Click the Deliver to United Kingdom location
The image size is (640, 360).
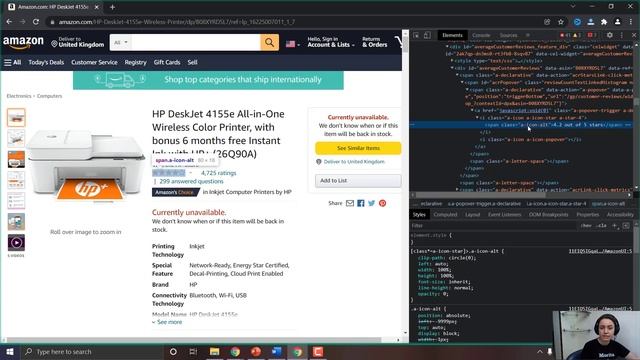tap(78, 42)
